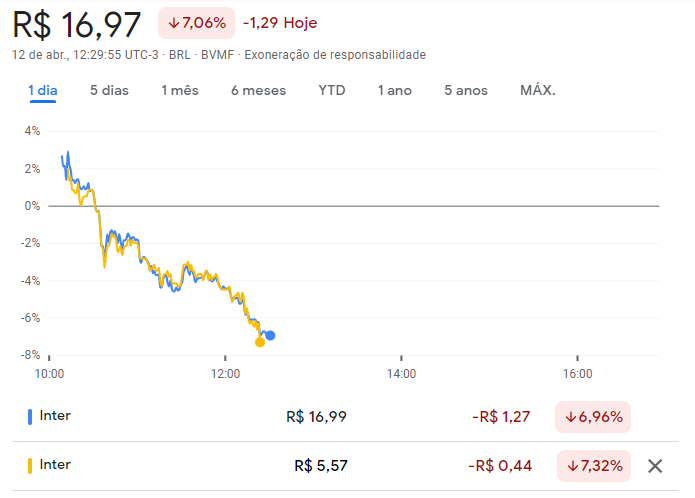This screenshot has width=695, height=498.
Task: Select the YTD tab
Action: (x=332, y=90)
